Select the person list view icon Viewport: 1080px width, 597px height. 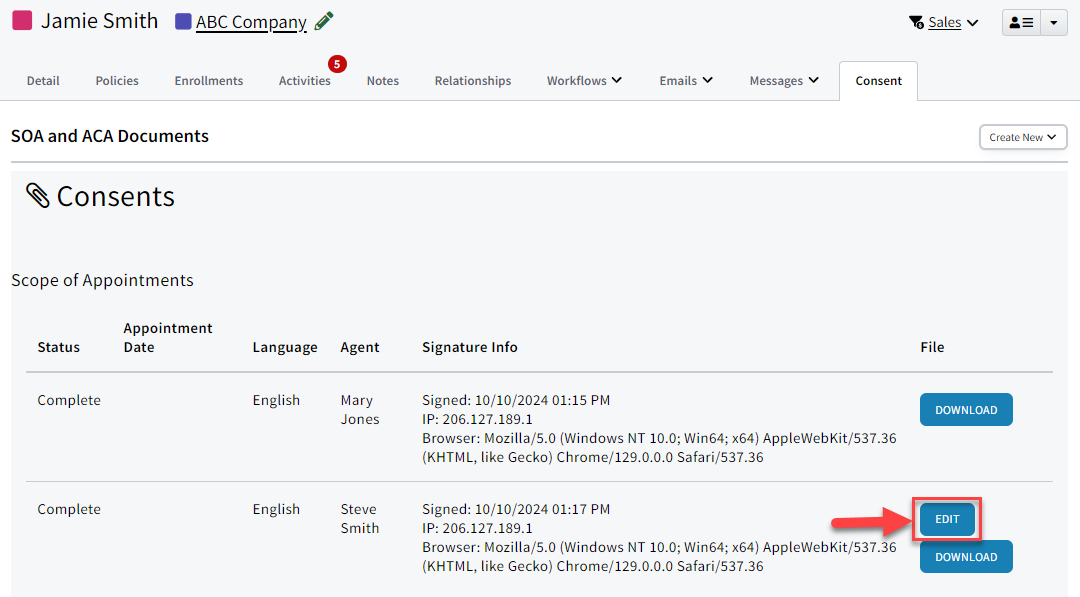[x=1021, y=21]
